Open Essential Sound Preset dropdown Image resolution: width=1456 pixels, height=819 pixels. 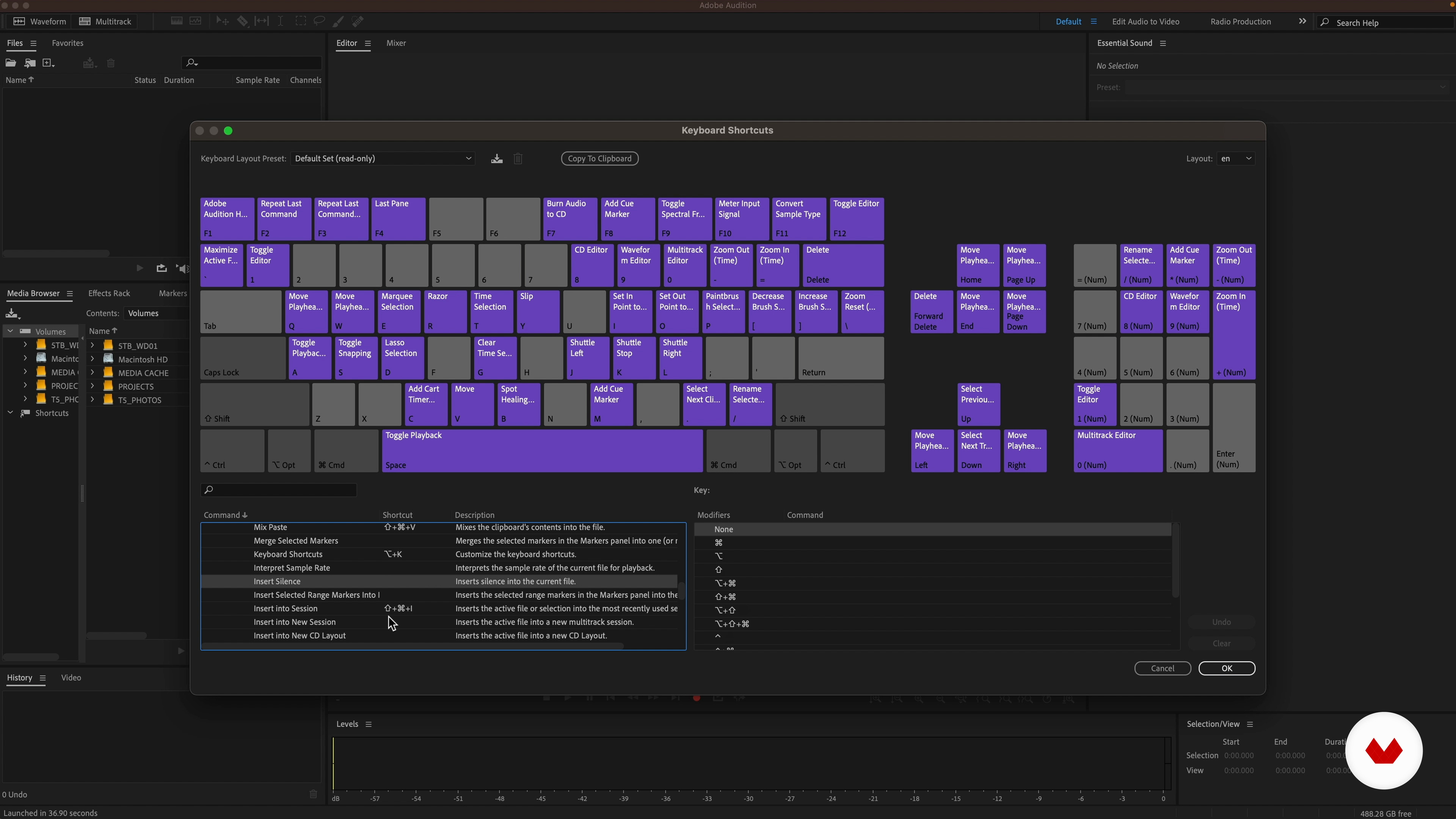1286,88
